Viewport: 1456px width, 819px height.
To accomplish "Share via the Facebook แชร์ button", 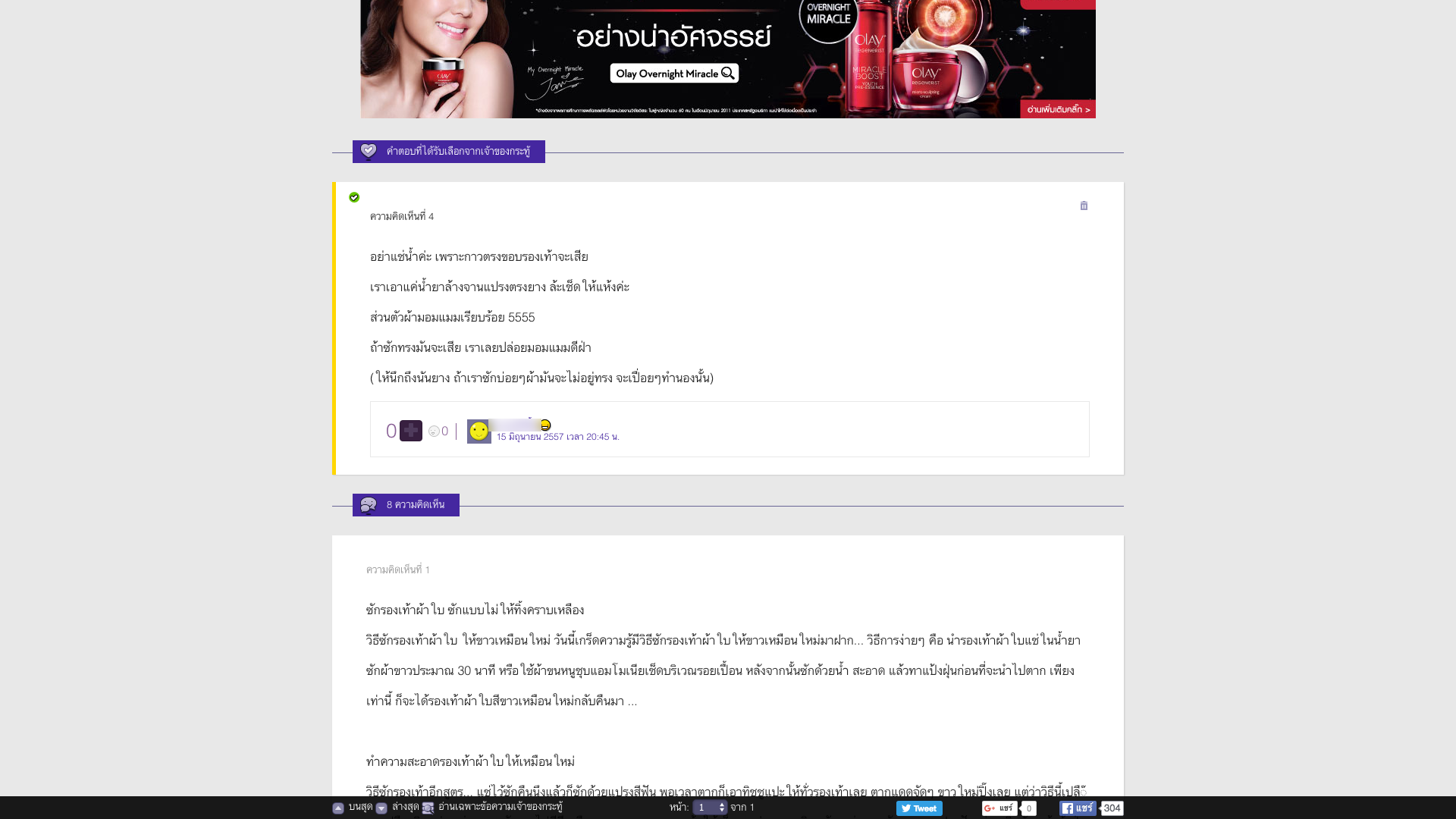I will point(1078,808).
